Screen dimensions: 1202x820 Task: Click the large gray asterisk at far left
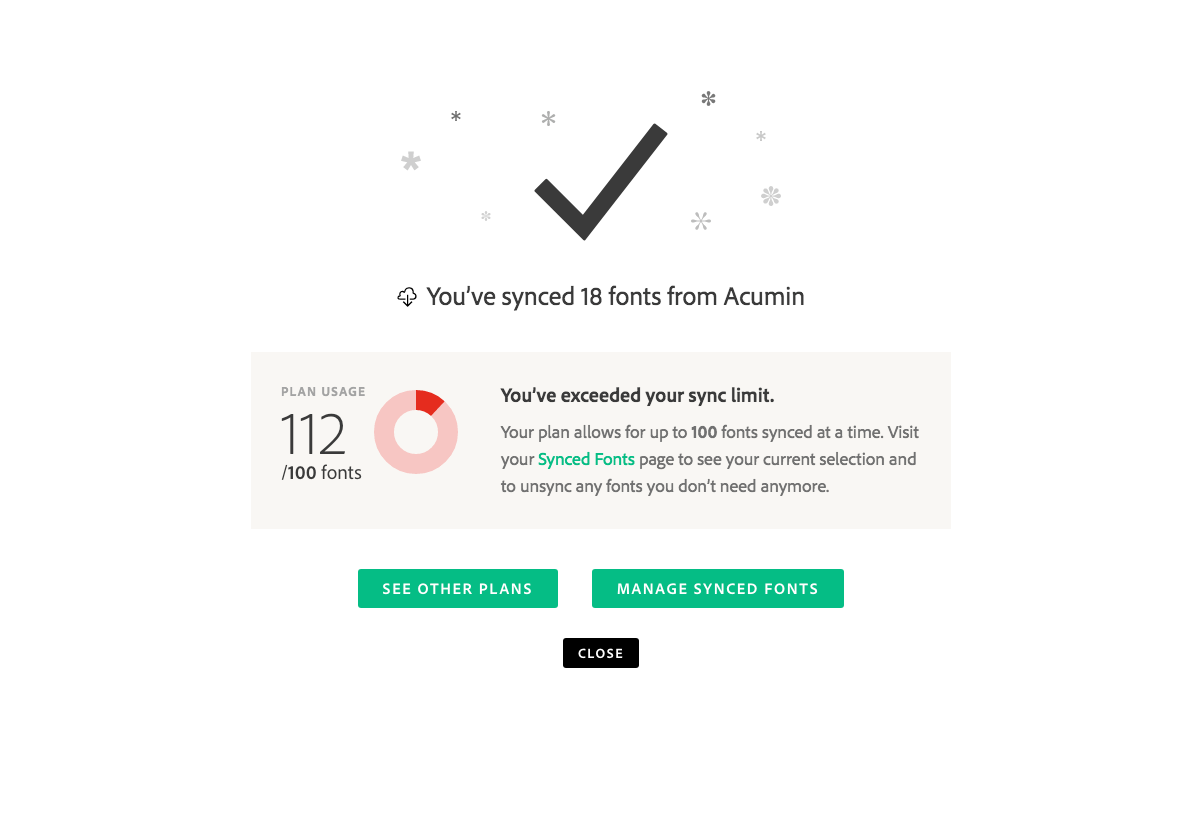(x=410, y=162)
